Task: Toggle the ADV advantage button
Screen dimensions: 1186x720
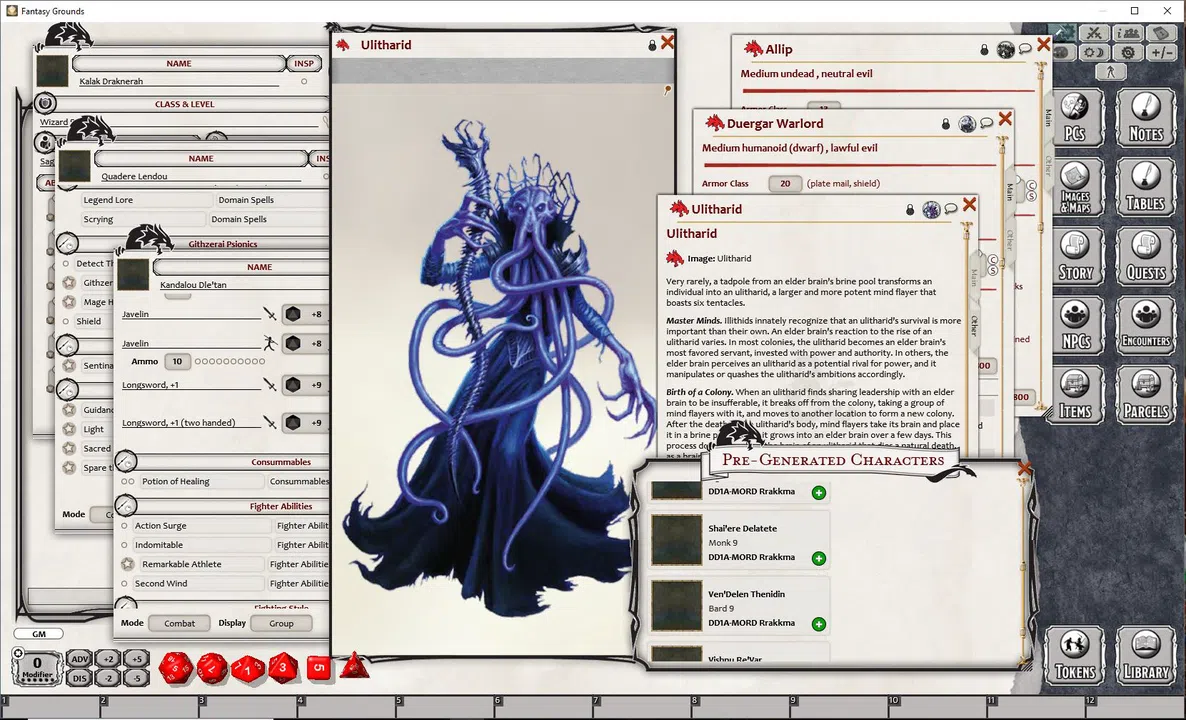Action: click(79, 659)
